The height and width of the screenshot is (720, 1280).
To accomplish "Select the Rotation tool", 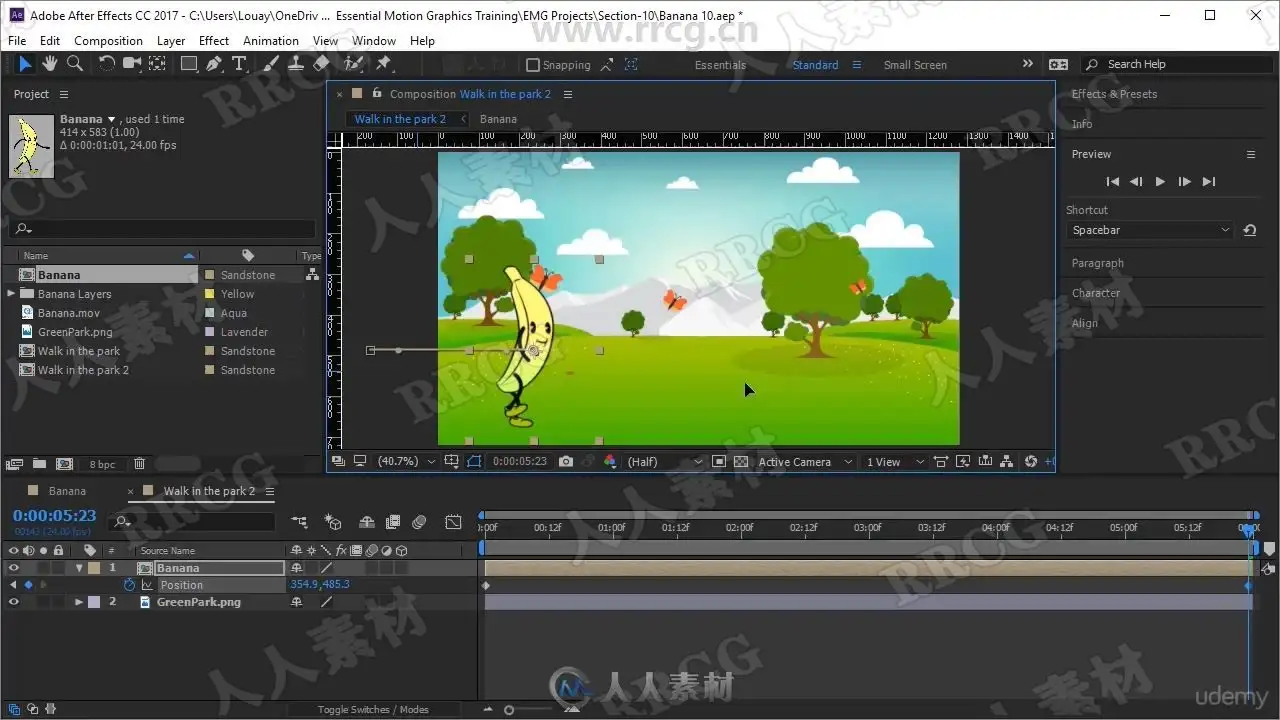I will point(106,64).
